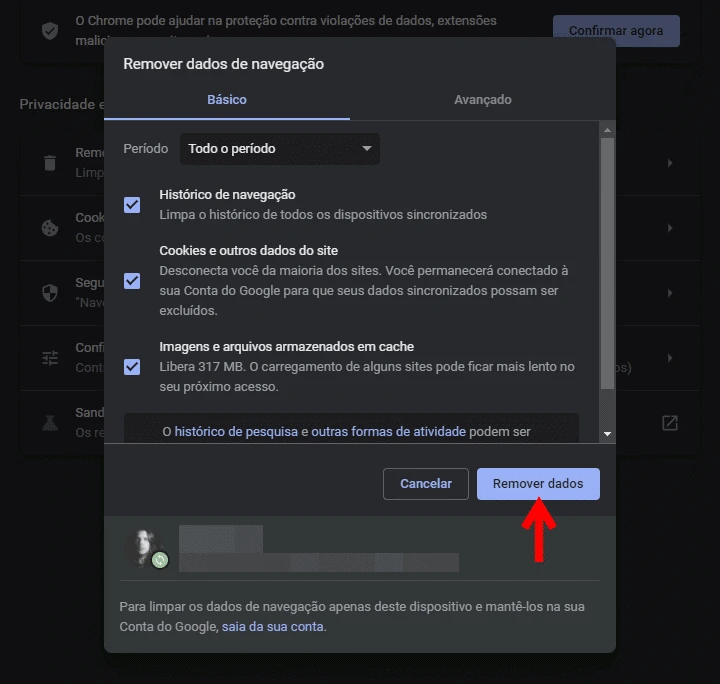
Task: Click the Cancelar button
Action: [x=426, y=484]
